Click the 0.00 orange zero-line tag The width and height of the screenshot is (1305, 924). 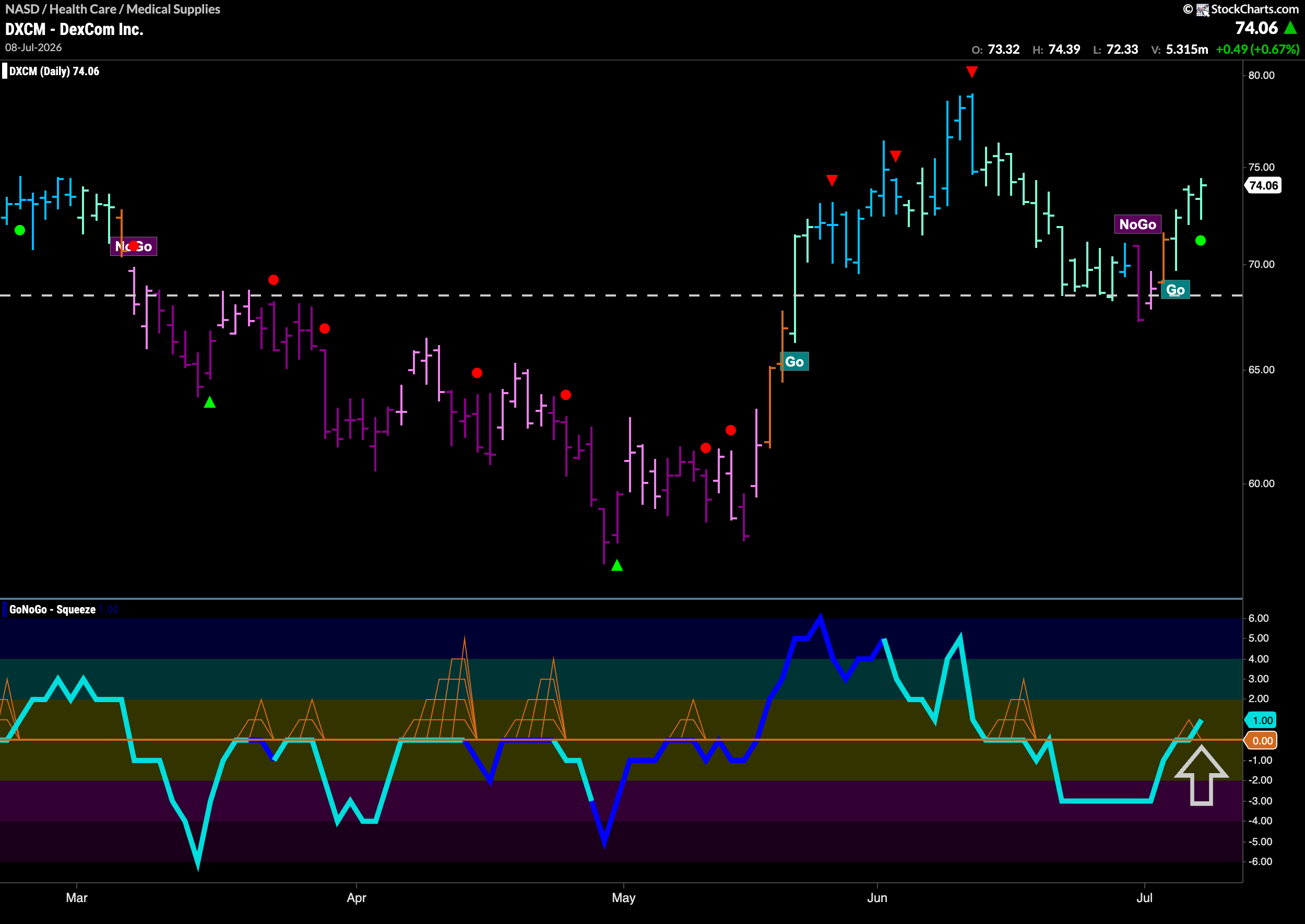pos(1261,740)
